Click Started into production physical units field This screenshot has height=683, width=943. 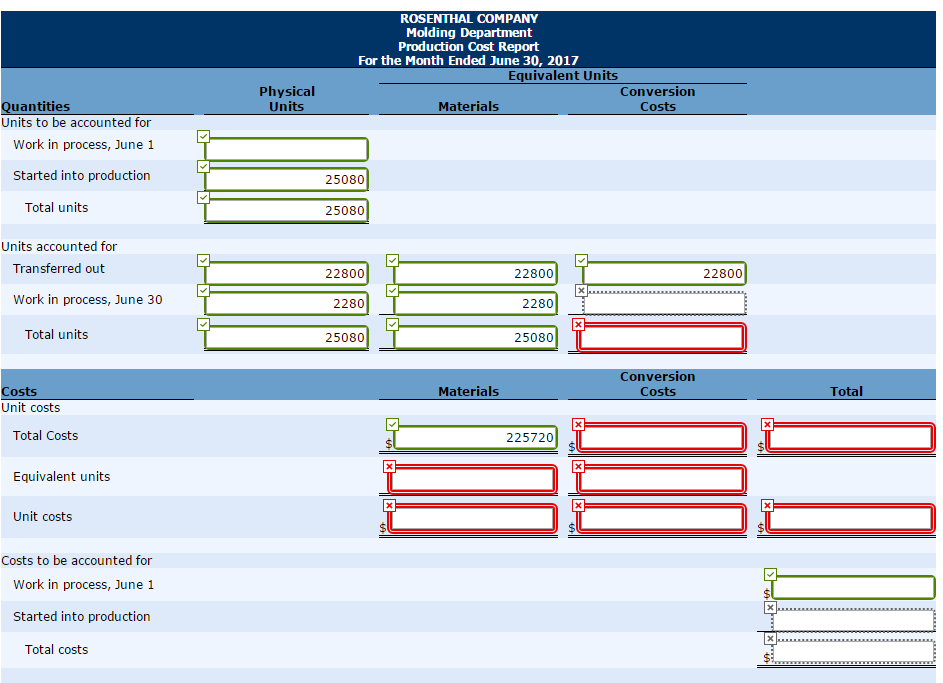click(287, 180)
